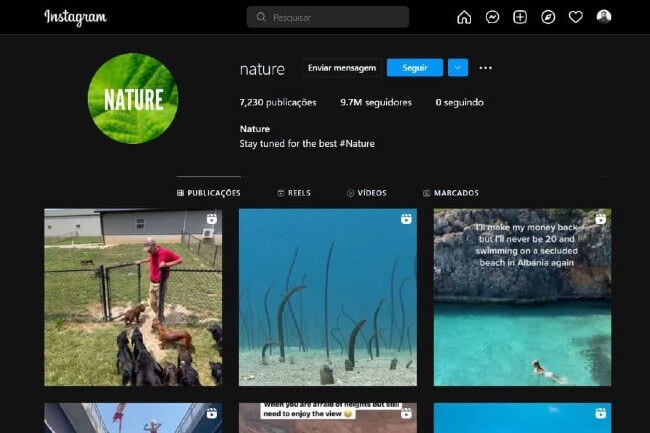Click the nature username heading
This screenshot has height=433, width=650.
click(x=262, y=69)
